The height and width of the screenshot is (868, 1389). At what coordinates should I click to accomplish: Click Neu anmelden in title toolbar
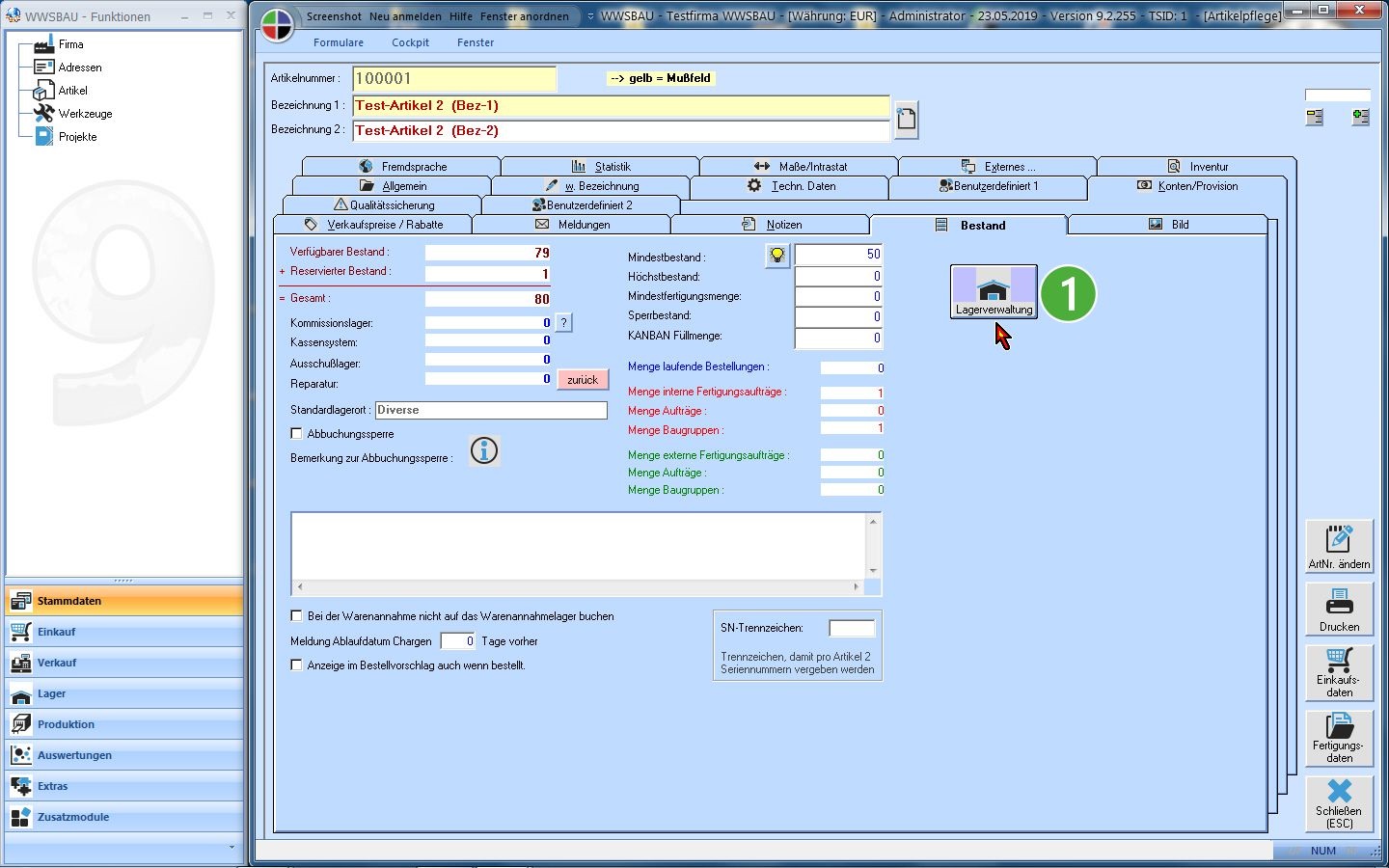(x=405, y=16)
